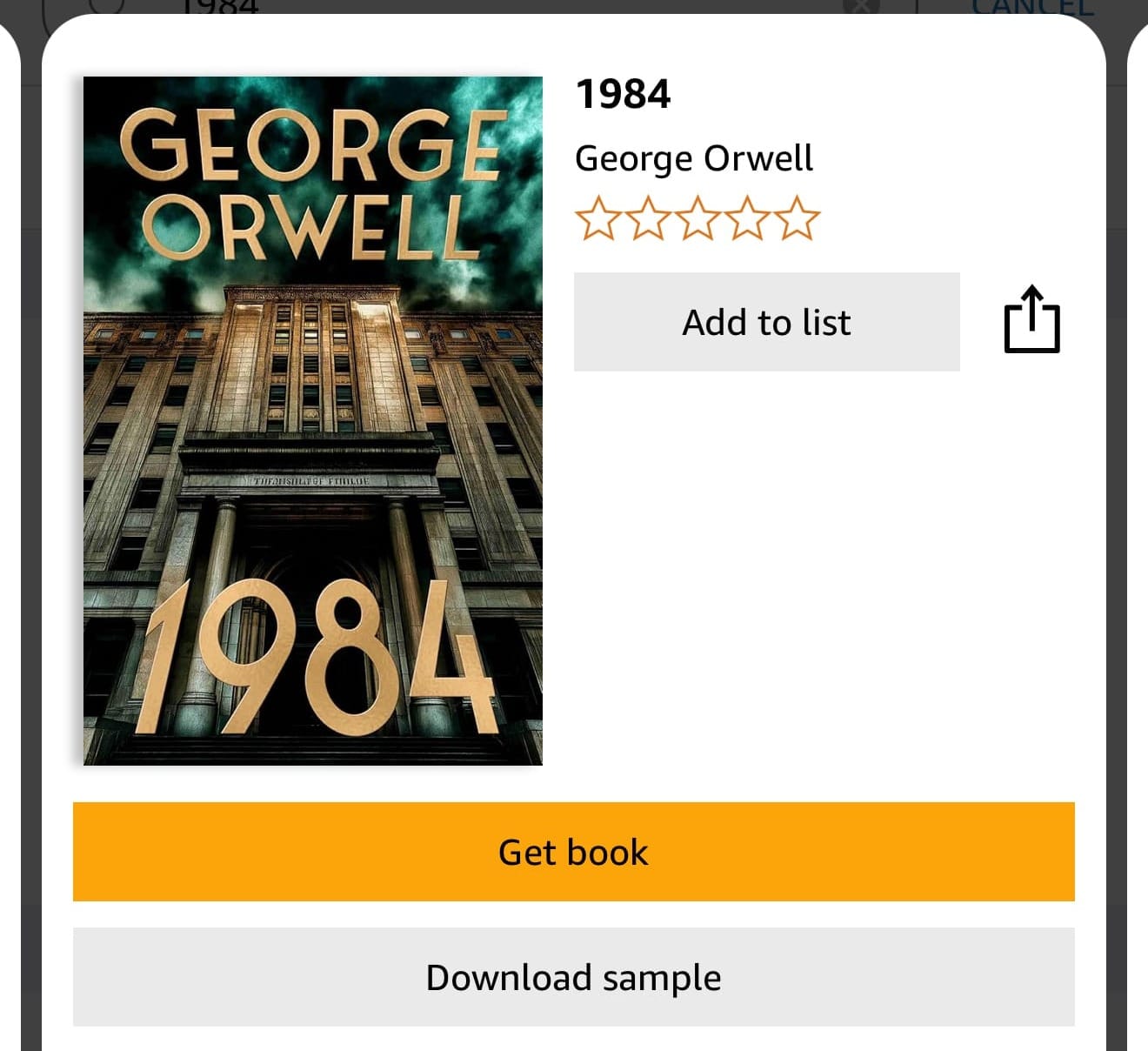Click the Add to list button
1148x1051 pixels.
pos(766,322)
